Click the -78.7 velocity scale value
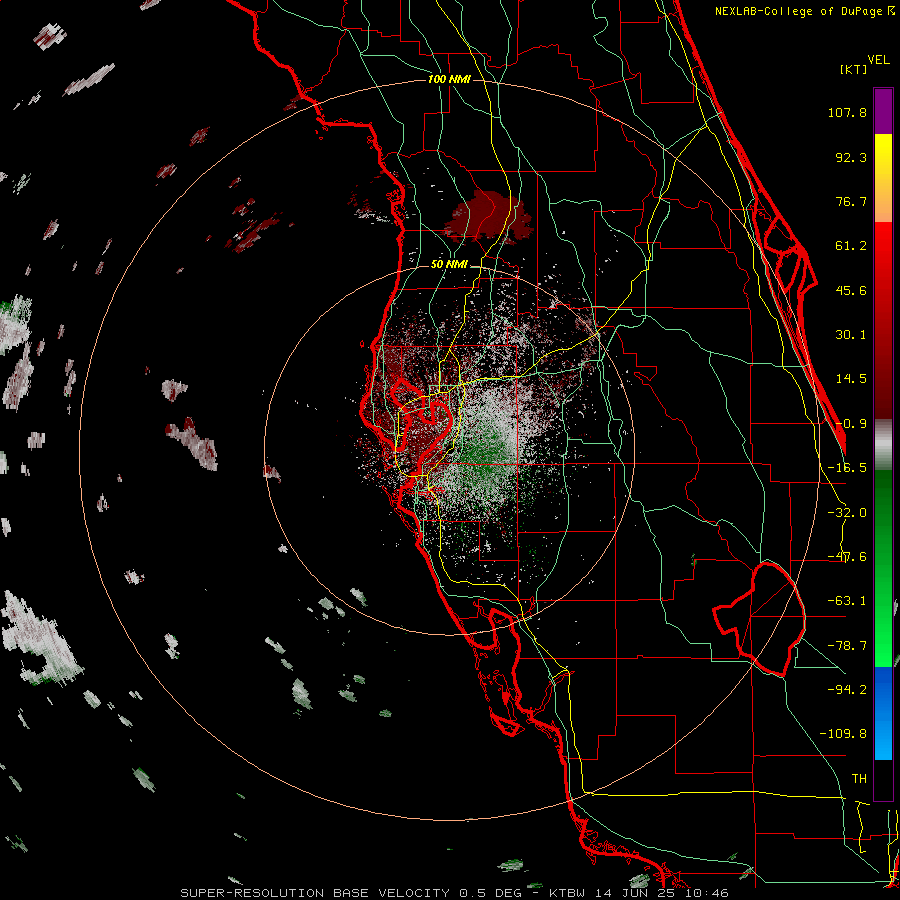900x900 pixels. click(x=847, y=645)
